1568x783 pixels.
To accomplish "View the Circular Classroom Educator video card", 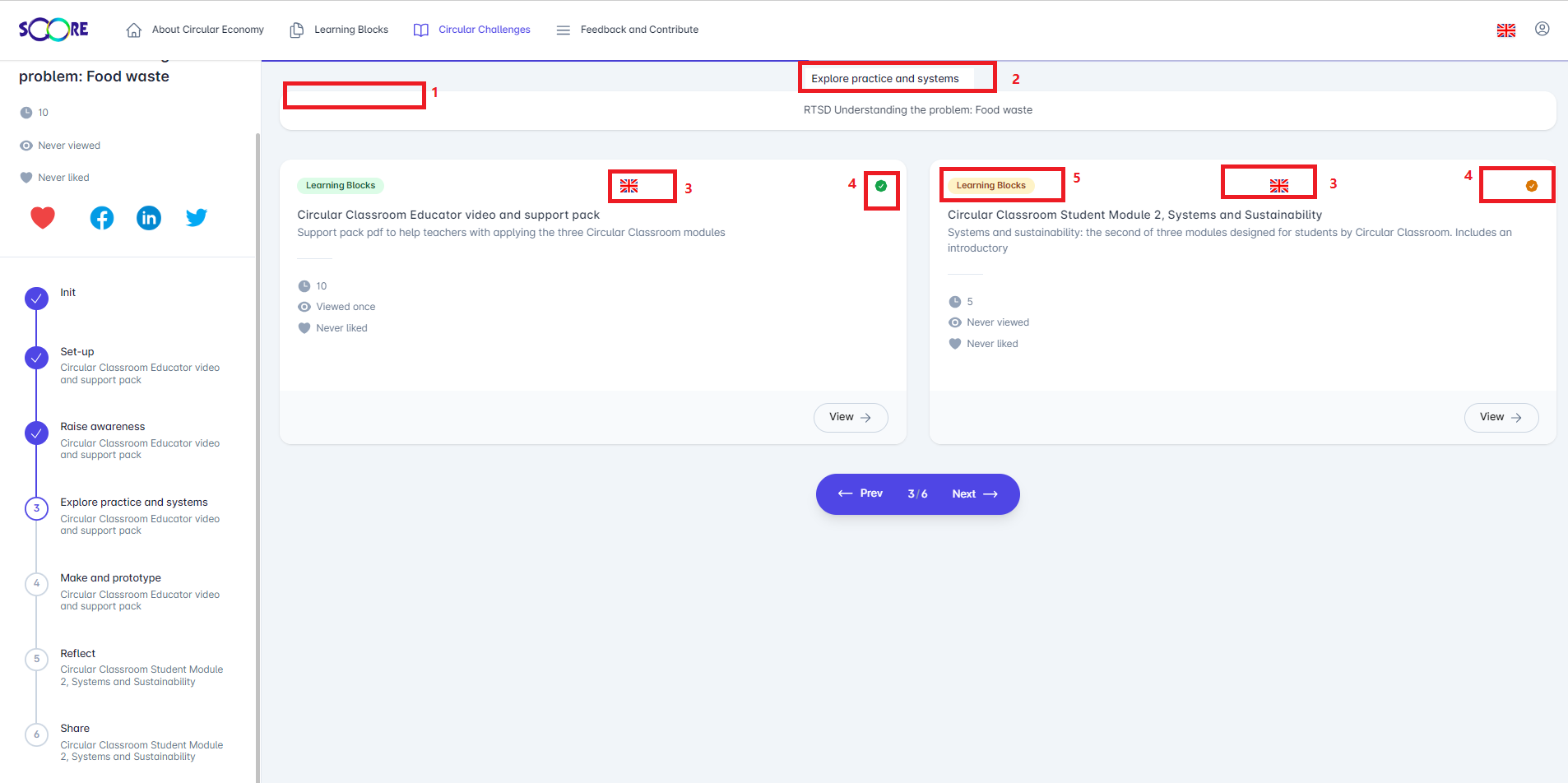I will click(851, 418).
